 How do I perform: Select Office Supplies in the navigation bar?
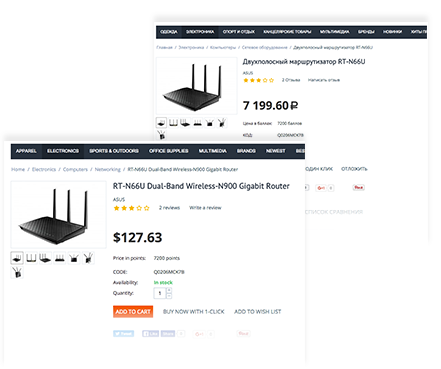point(169,151)
